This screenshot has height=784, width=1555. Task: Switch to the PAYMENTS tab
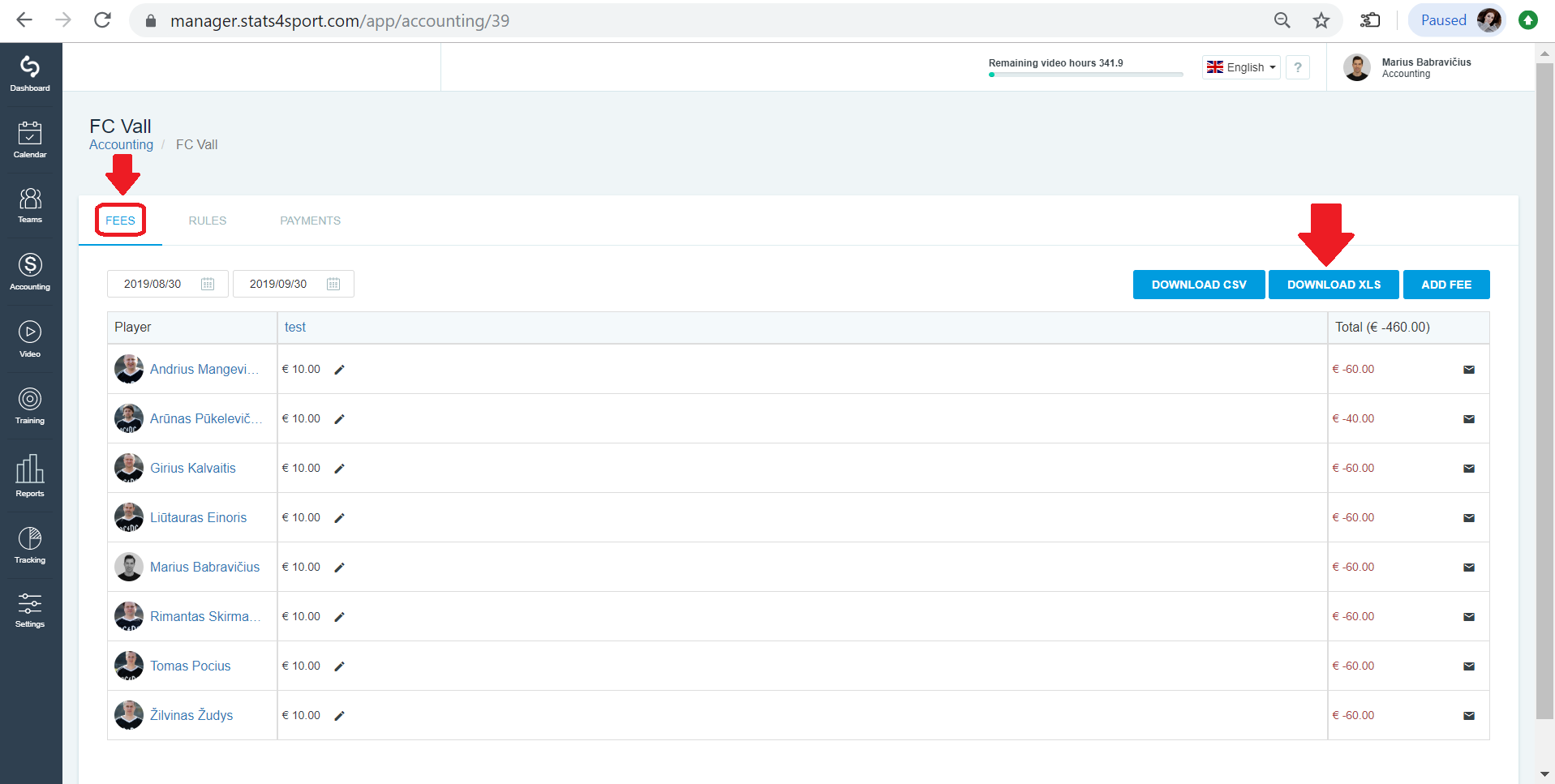[311, 221]
